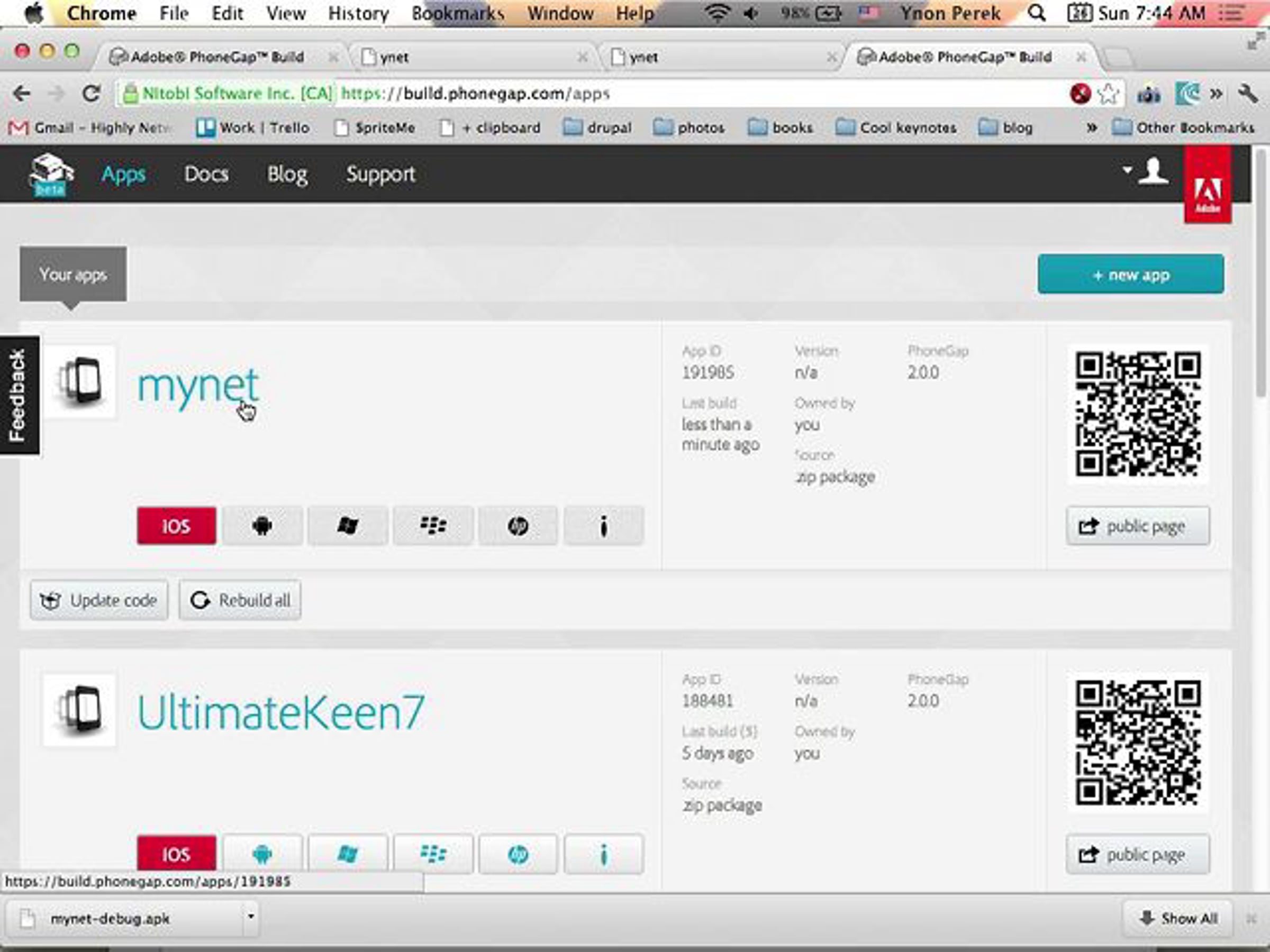Choose the BlackBerry build icon for mynet
Viewport: 1270px width, 952px height.
tap(433, 525)
